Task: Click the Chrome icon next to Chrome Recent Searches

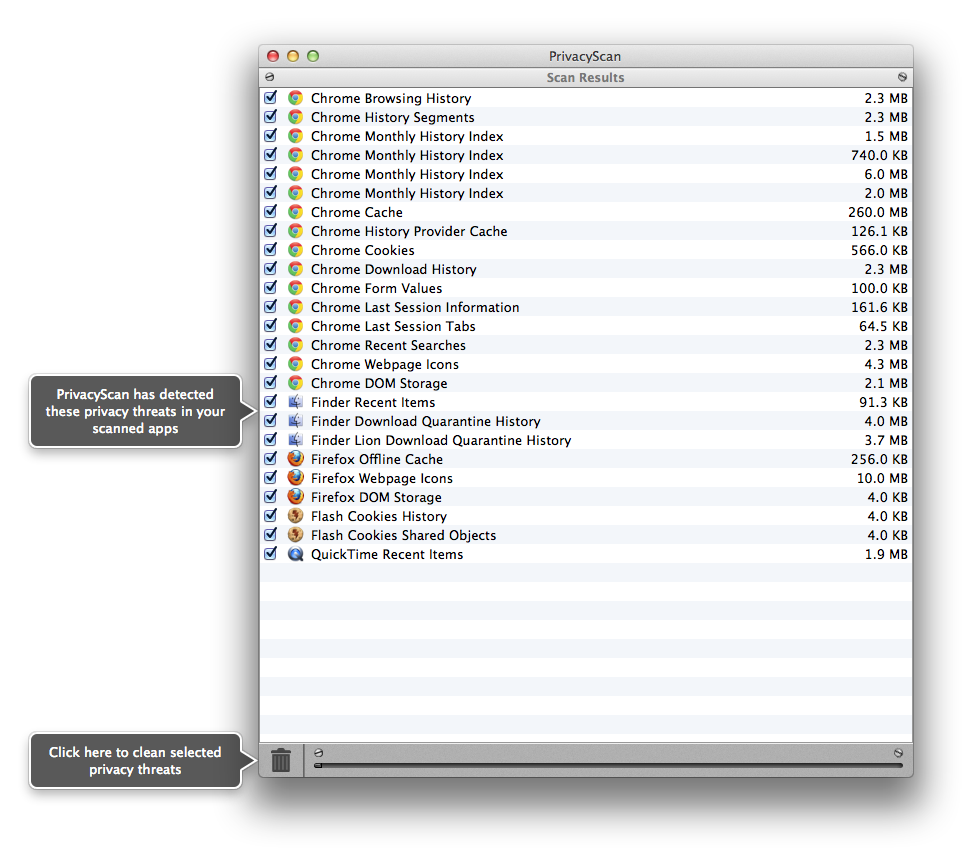Action: click(x=295, y=345)
